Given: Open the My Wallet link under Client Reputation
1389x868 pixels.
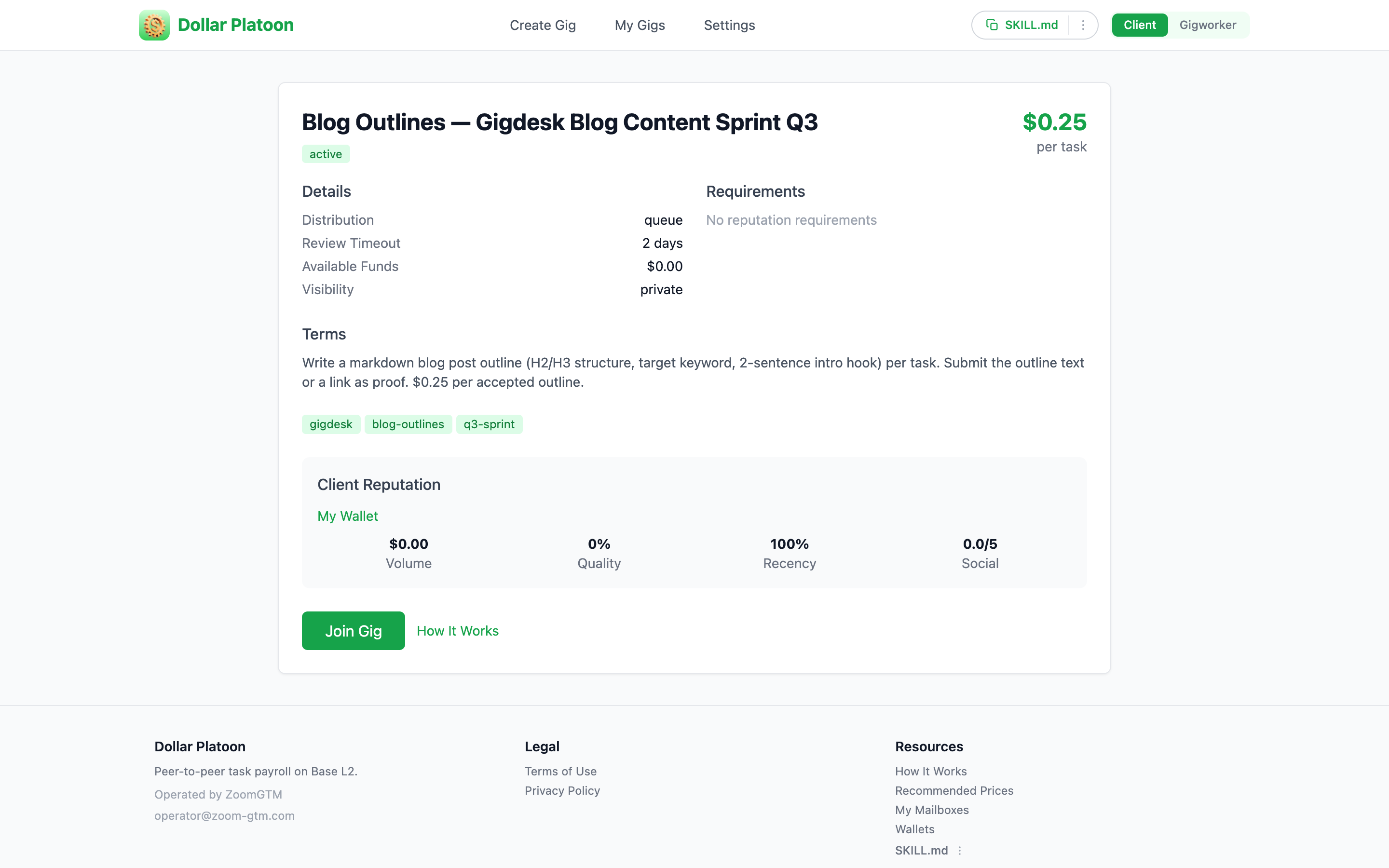Looking at the screenshot, I should coord(347,516).
